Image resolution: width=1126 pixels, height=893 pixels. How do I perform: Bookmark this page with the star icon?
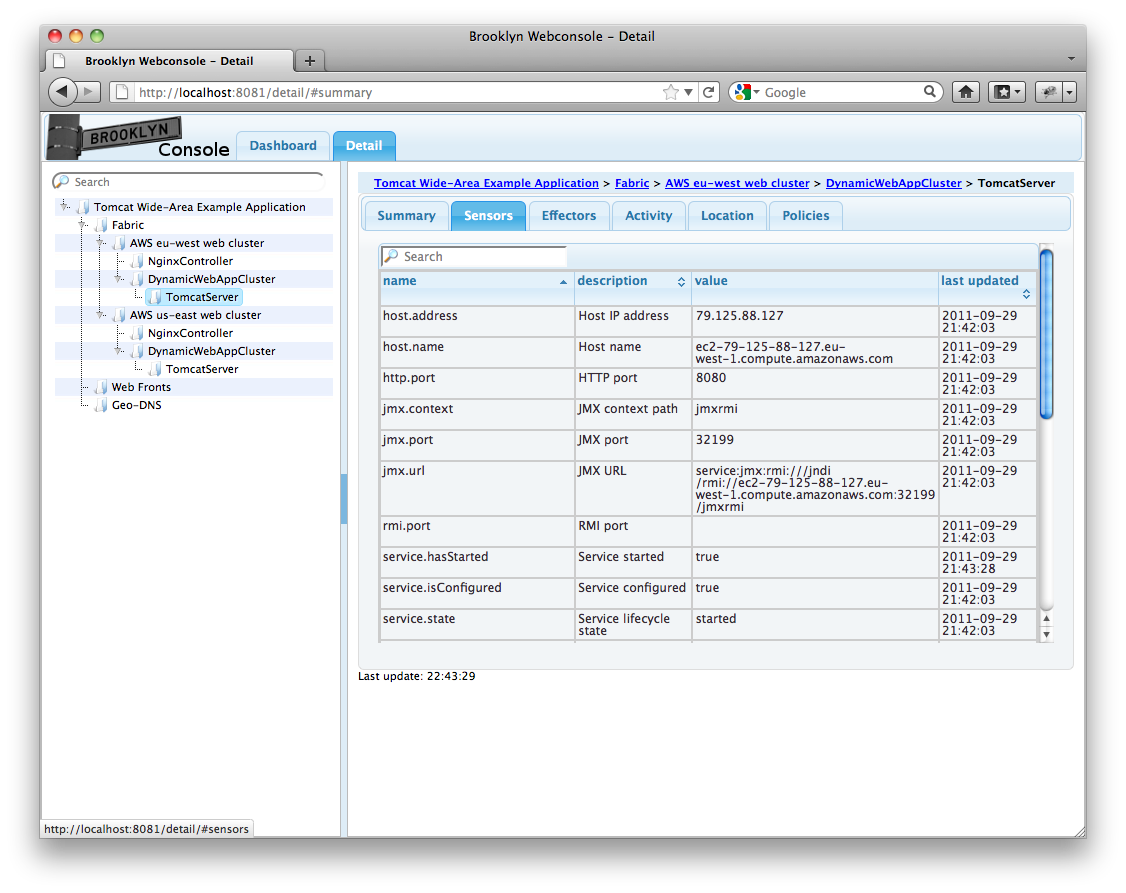coord(670,92)
